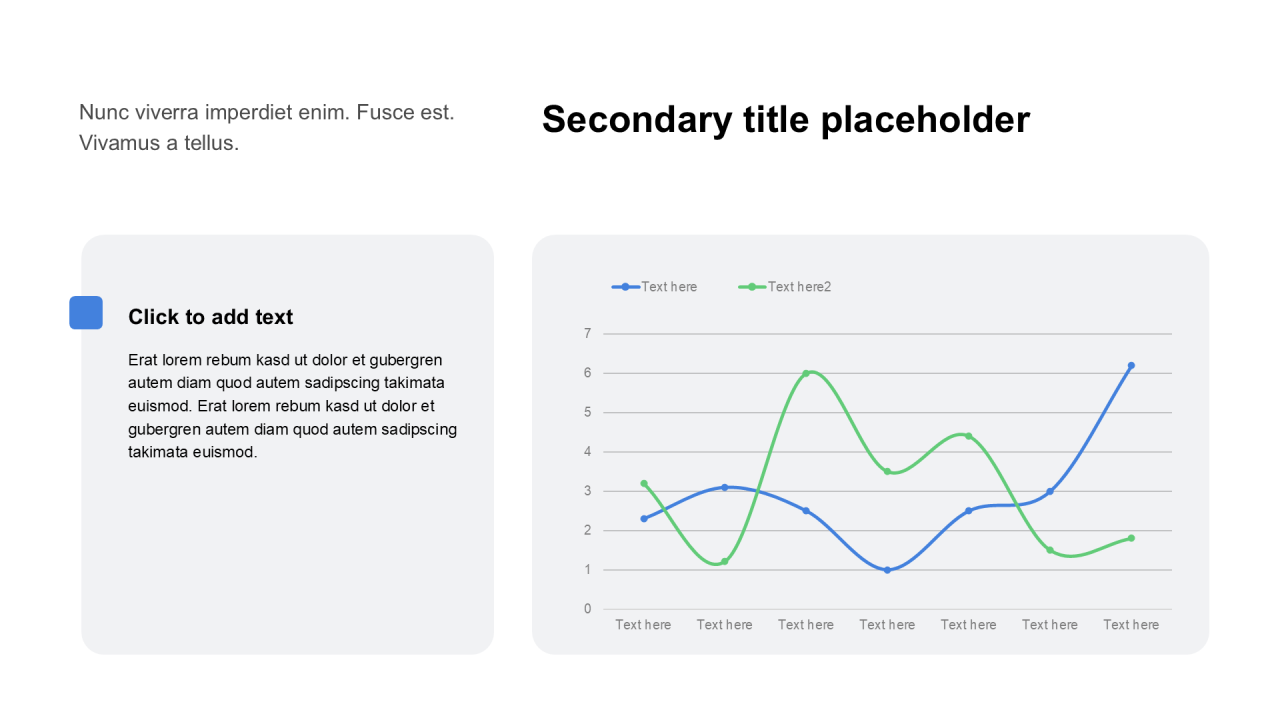Select the green legend marker for Text here2
Image resolution: width=1280 pixels, height=720 pixels.
pyautogui.click(x=752, y=287)
